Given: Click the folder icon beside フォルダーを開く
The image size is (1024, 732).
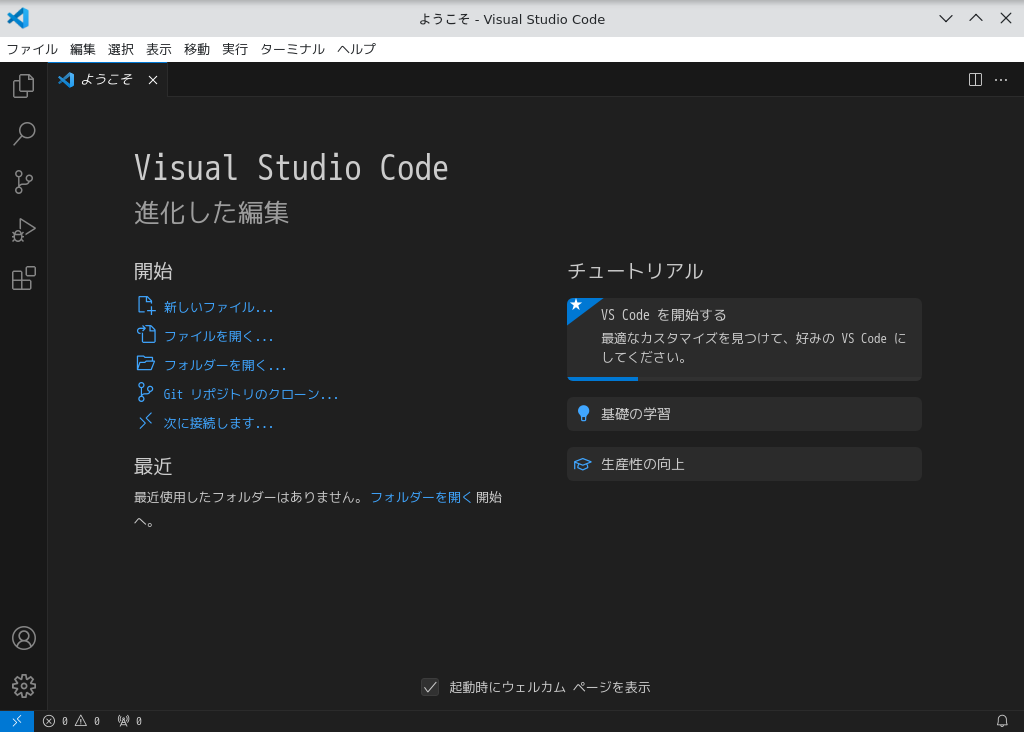Looking at the screenshot, I should tap(146, 363).
